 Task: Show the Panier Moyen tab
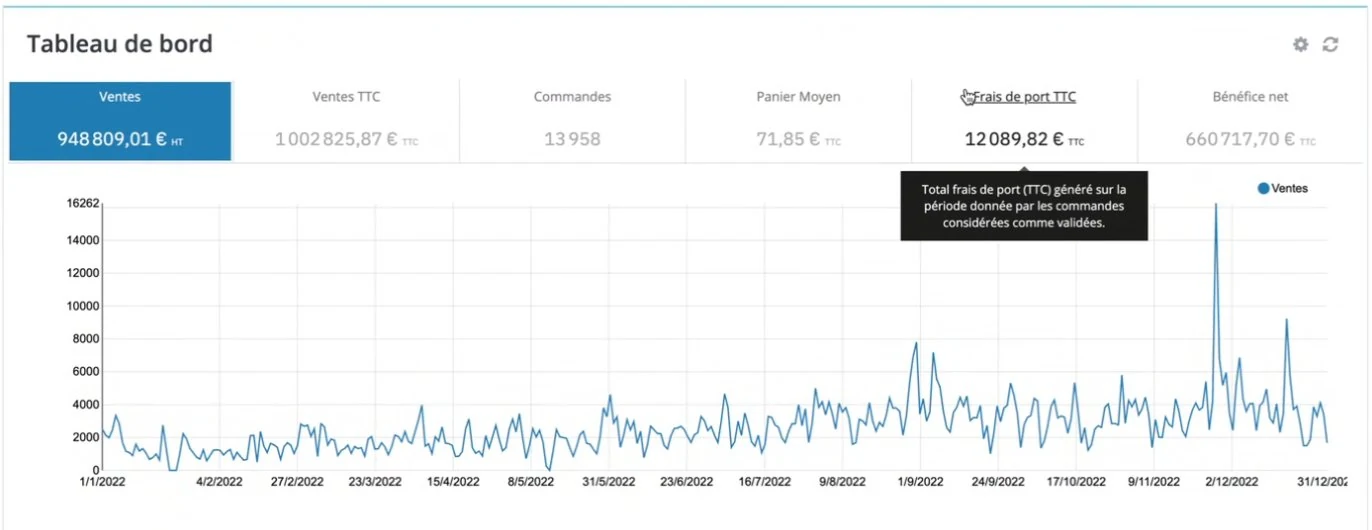coord(798,121)
